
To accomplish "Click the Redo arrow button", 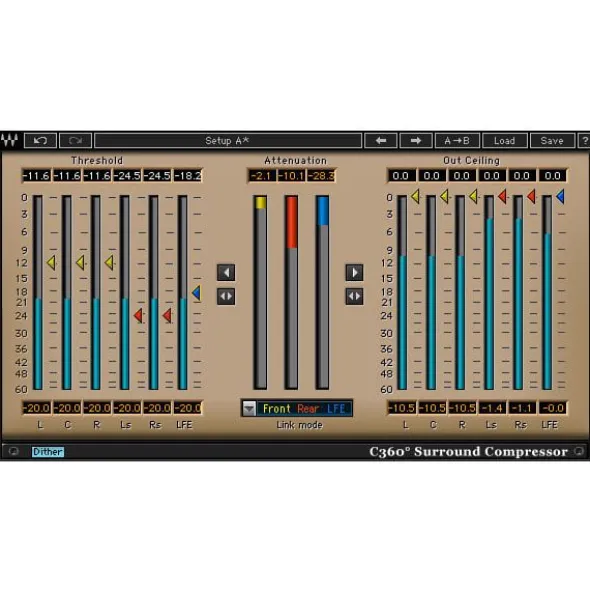I will 75,141.
